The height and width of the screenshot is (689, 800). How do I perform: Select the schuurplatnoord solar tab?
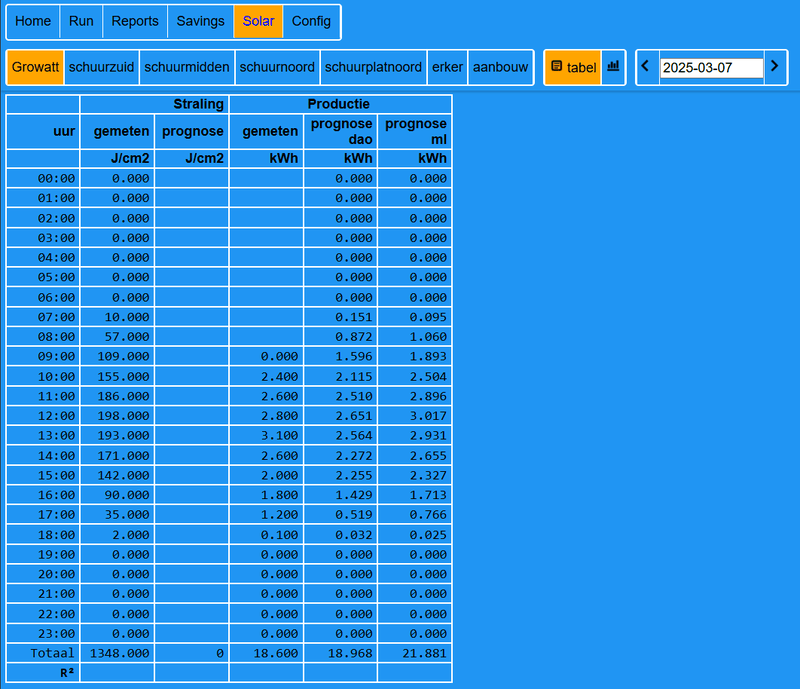click(x=373, y=67)
